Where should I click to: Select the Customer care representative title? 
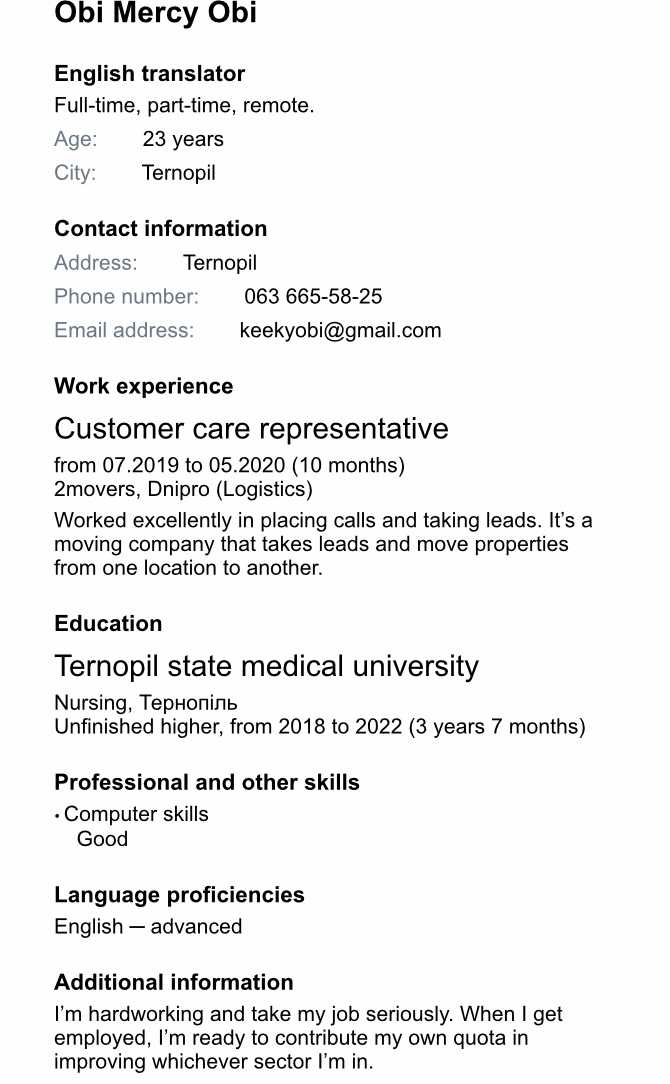point(251,429)
